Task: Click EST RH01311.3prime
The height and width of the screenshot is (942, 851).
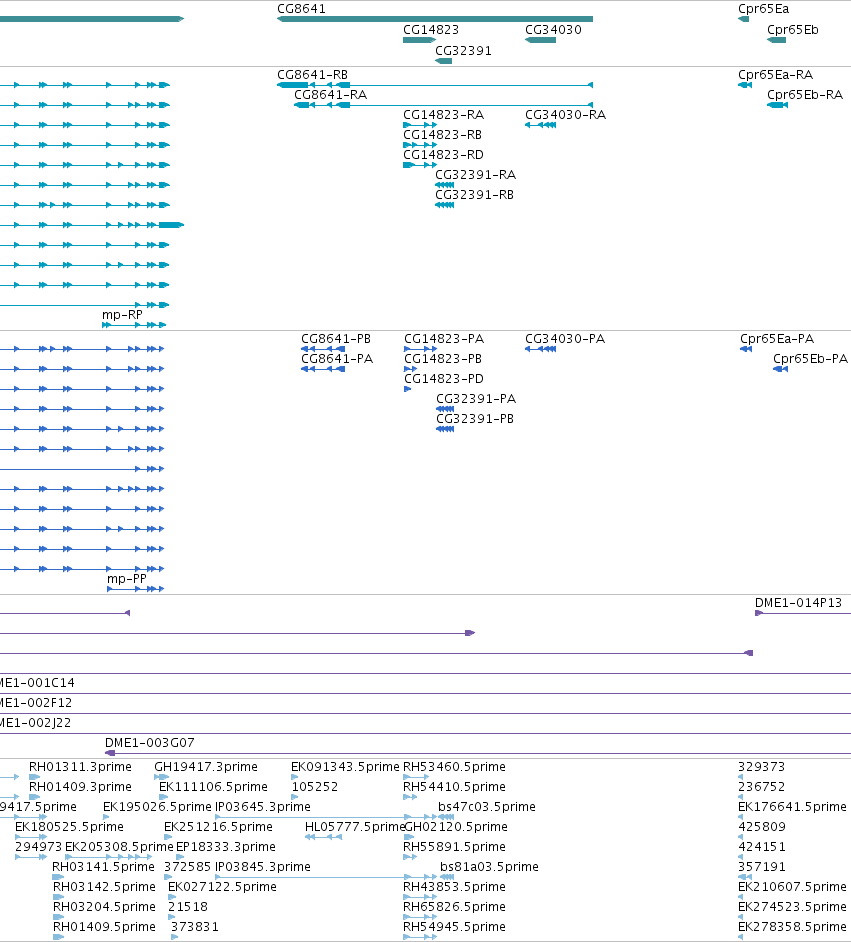Action: pyautogui.click(x=80, y=767)
